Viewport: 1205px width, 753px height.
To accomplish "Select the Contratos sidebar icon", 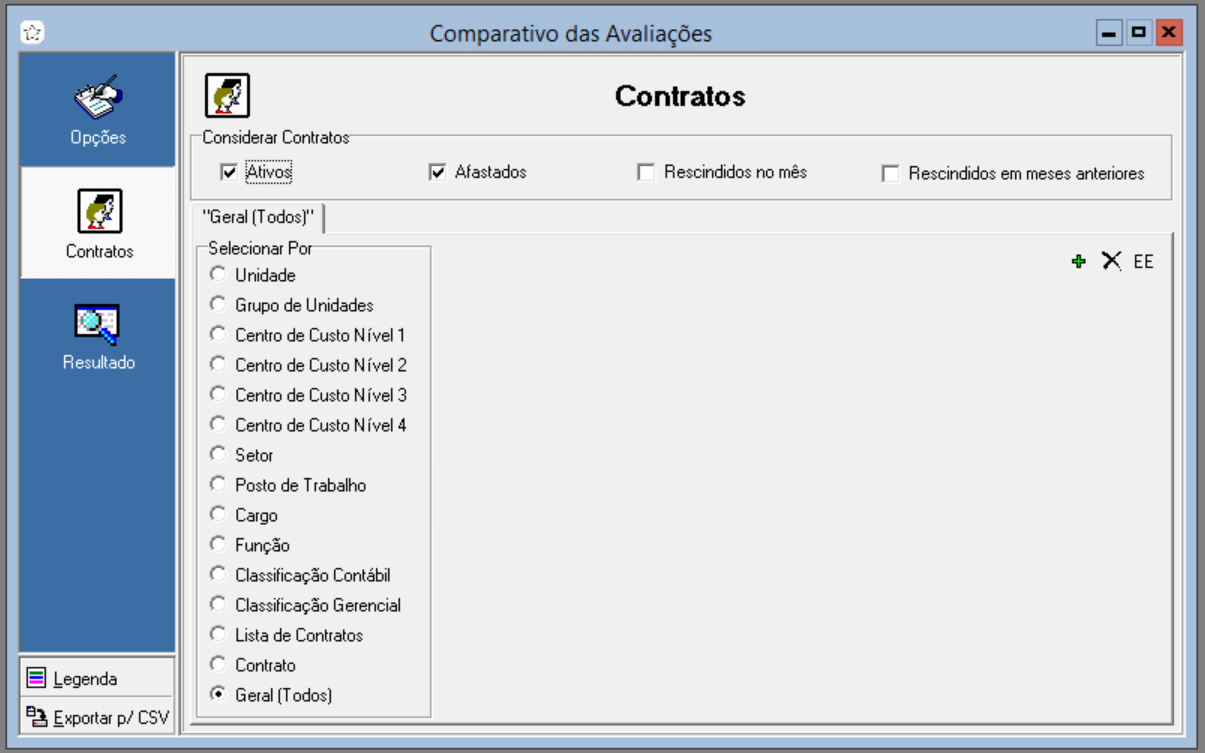I will (x=99, y=212).
